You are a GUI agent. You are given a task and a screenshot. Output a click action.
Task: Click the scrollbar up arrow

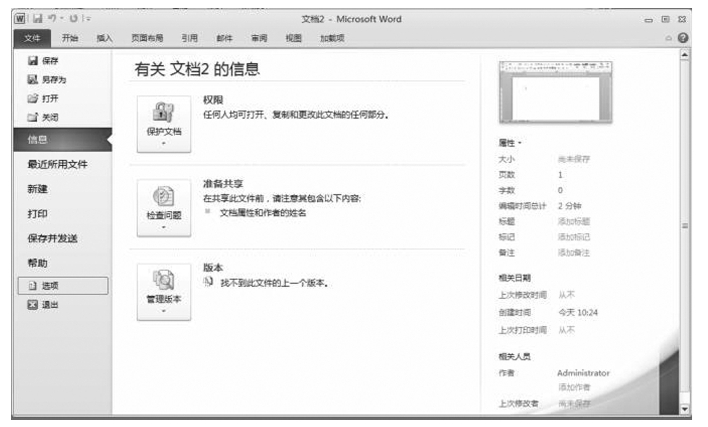685,55
